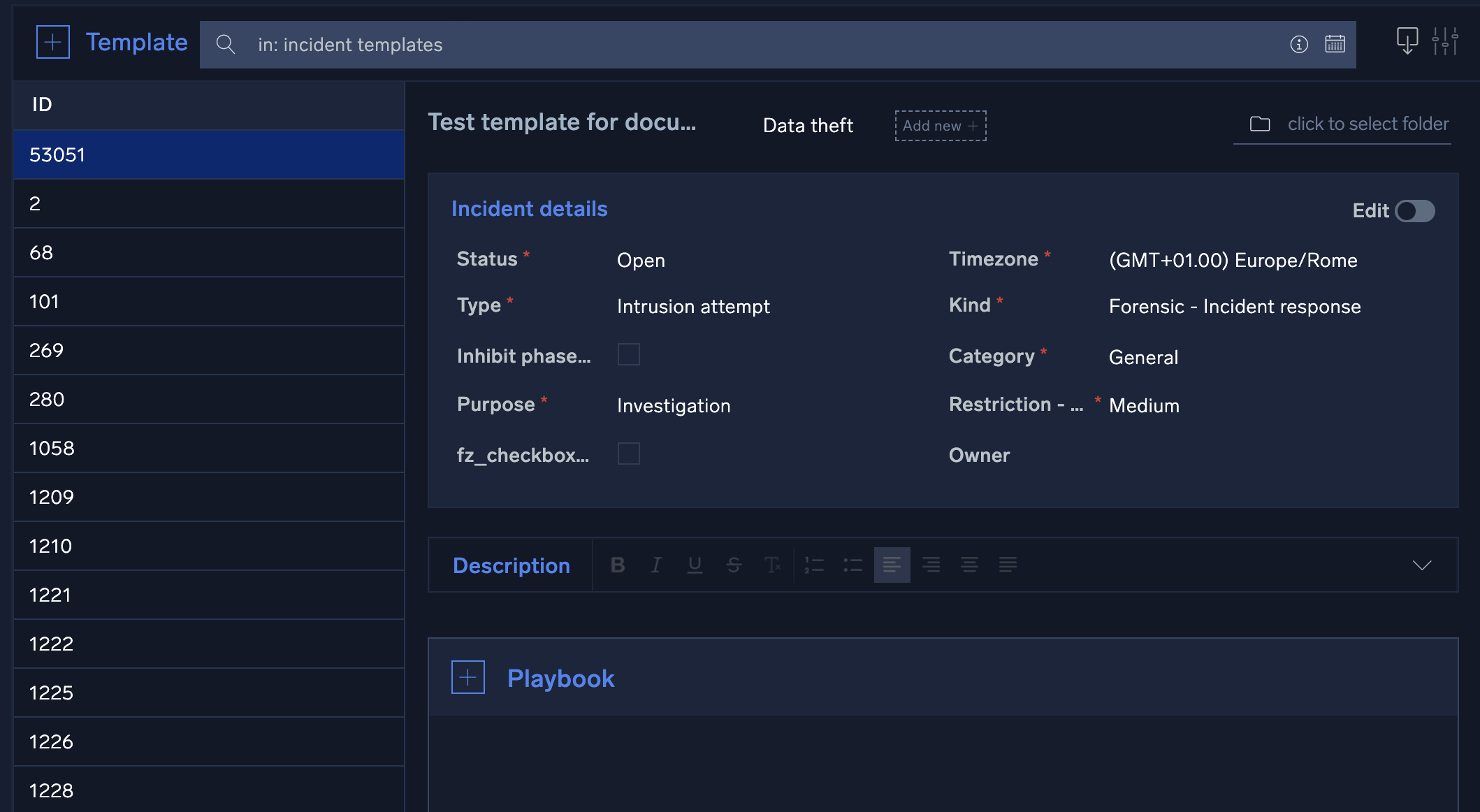Click the bold formatting icon
Viewport: 1480px width, 812px height.
[x=618, y=564]
